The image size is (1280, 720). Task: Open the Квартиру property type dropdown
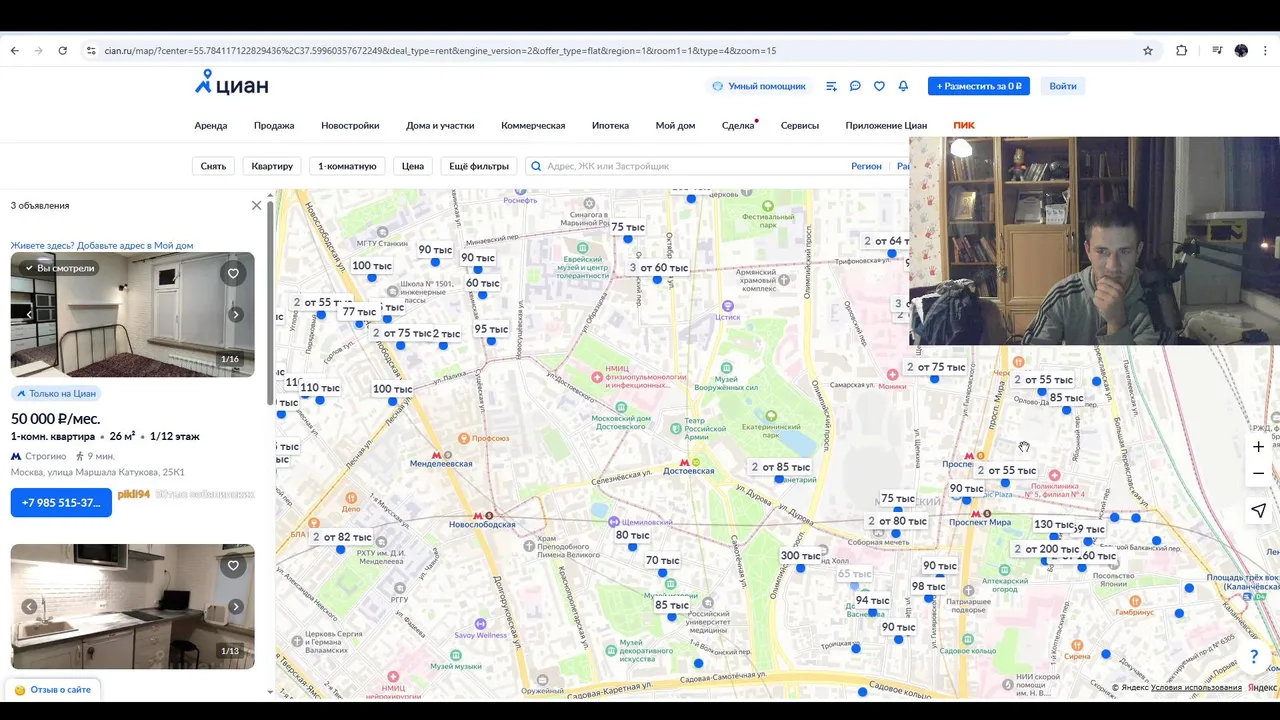click(x=272, y=166)
